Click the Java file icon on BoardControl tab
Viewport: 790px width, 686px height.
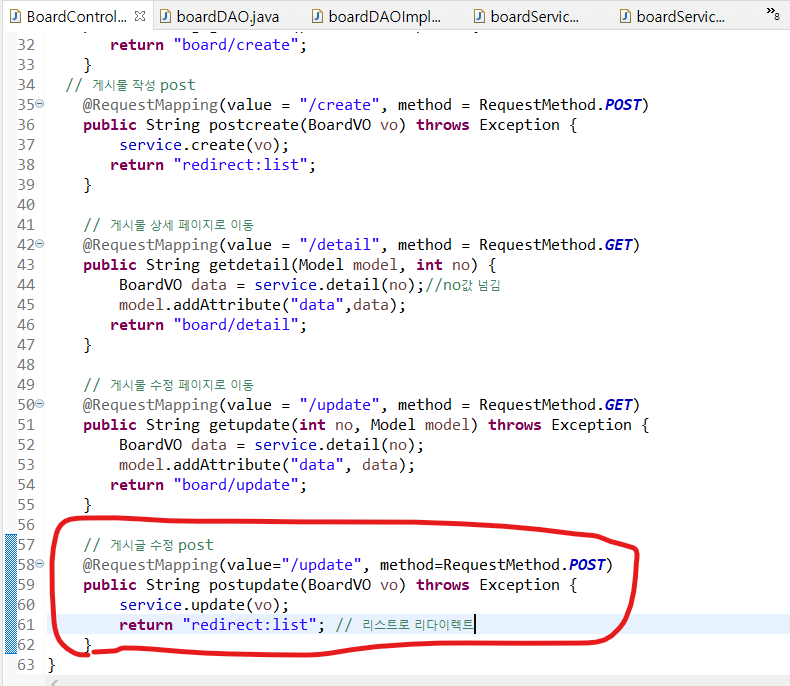coord(15,17)
